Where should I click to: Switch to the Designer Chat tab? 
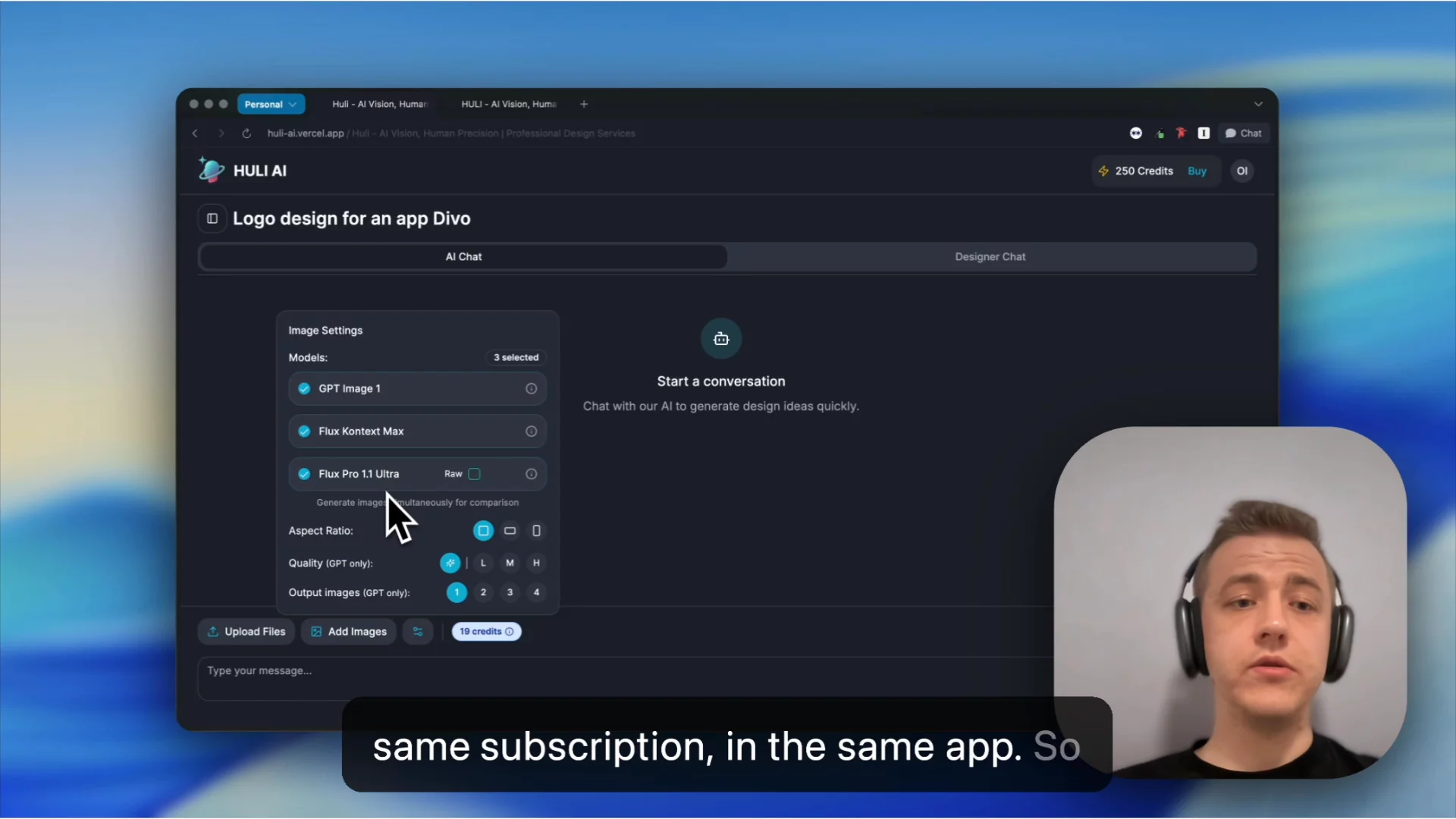coord(990,257)
